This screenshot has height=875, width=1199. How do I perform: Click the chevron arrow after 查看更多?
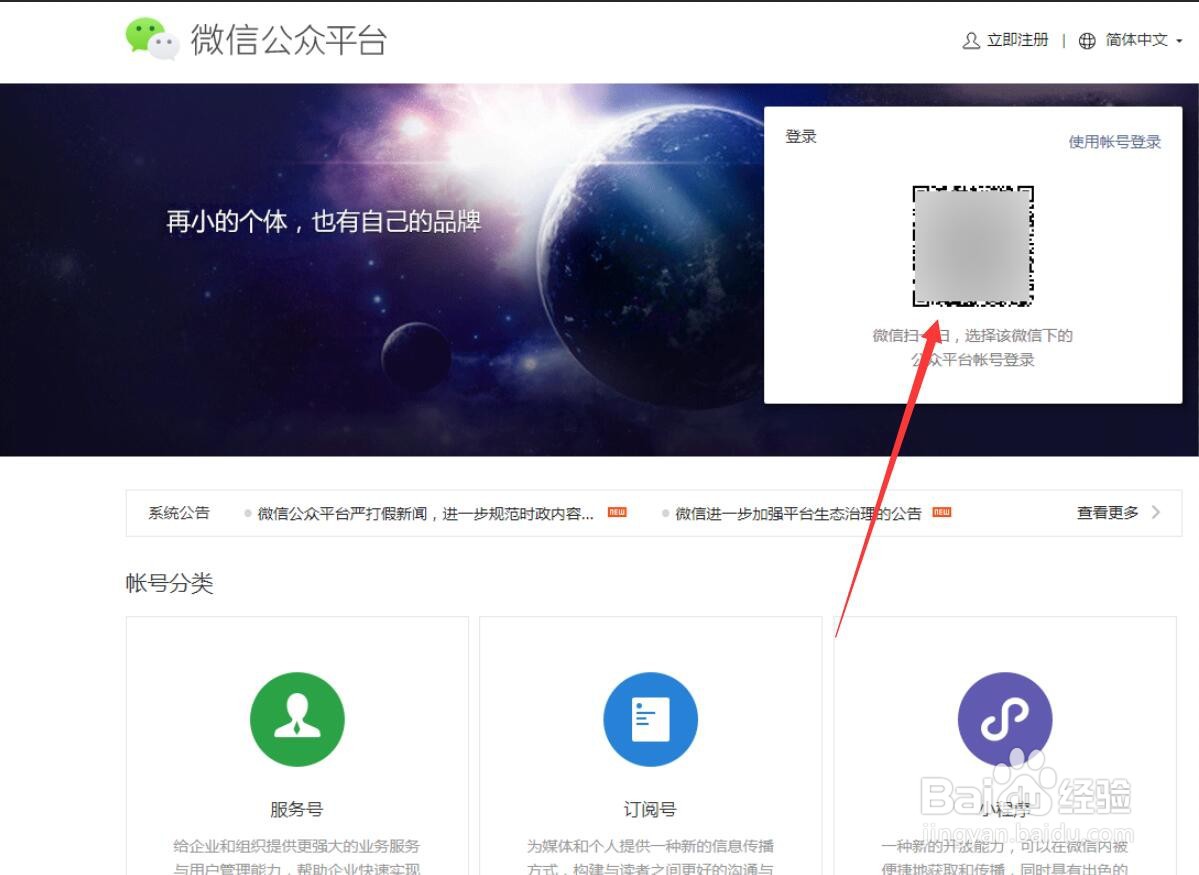(1155, 512)
